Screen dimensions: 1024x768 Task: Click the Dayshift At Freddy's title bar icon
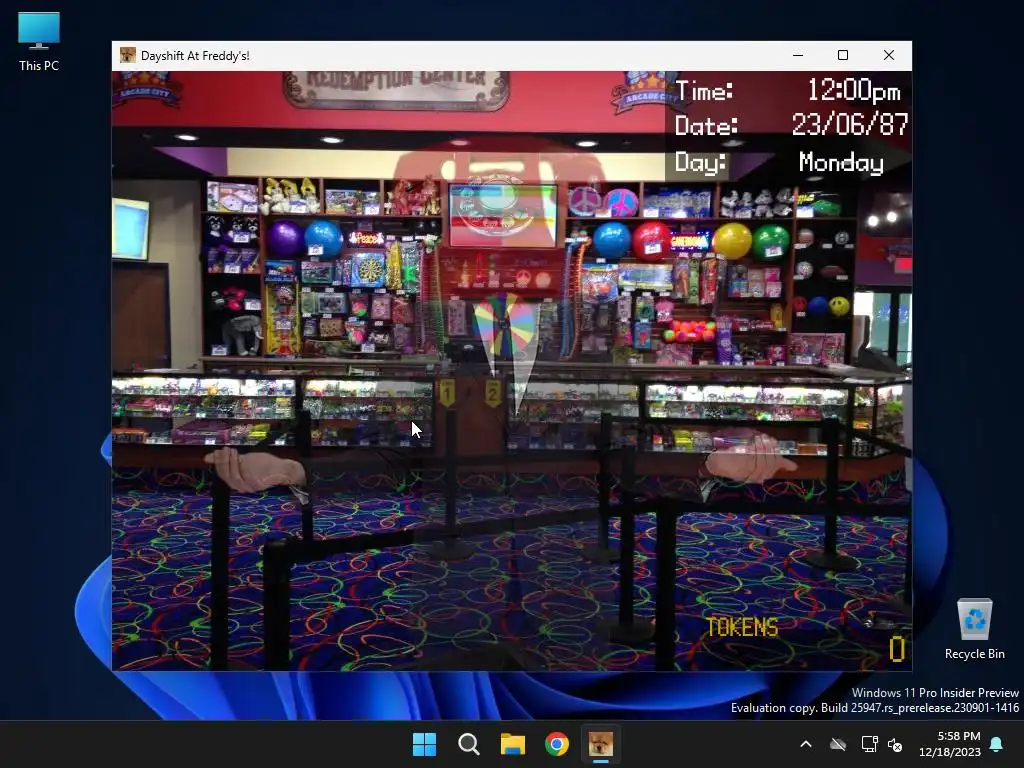[x=127, y=56]
